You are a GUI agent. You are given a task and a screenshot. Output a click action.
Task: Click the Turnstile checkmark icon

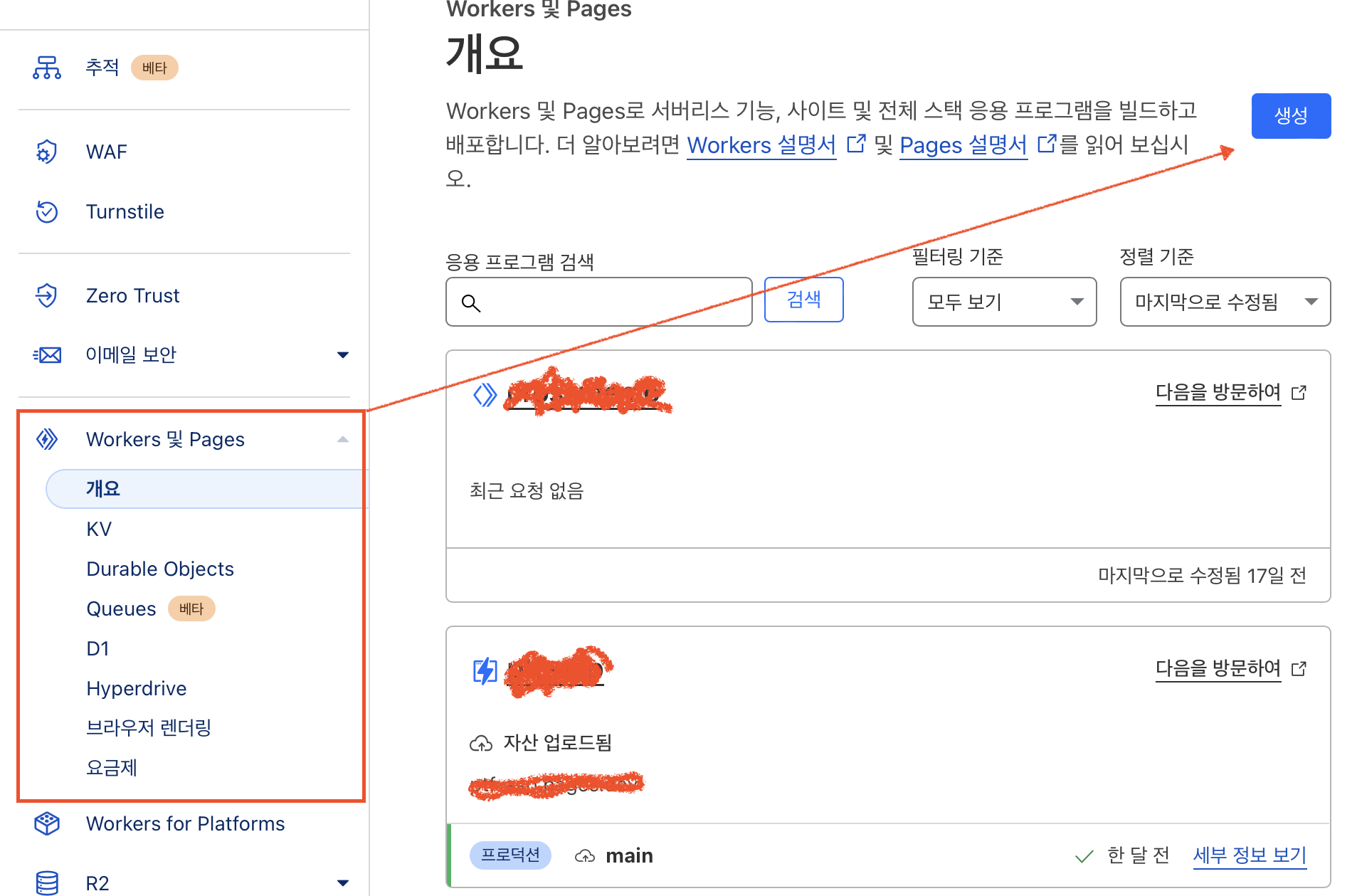[x=47, y=211]
